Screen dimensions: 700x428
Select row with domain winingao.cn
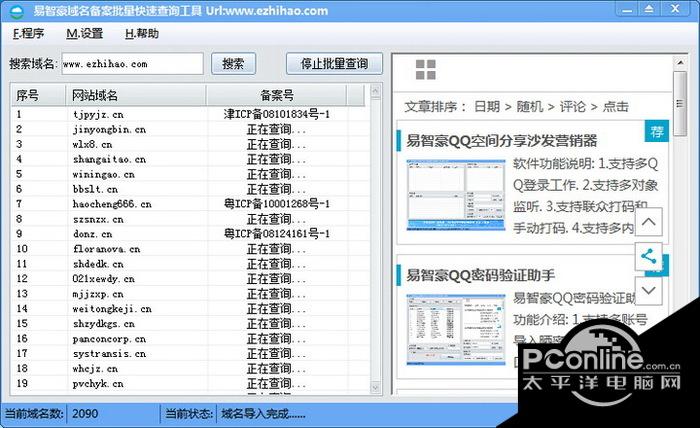190,174
